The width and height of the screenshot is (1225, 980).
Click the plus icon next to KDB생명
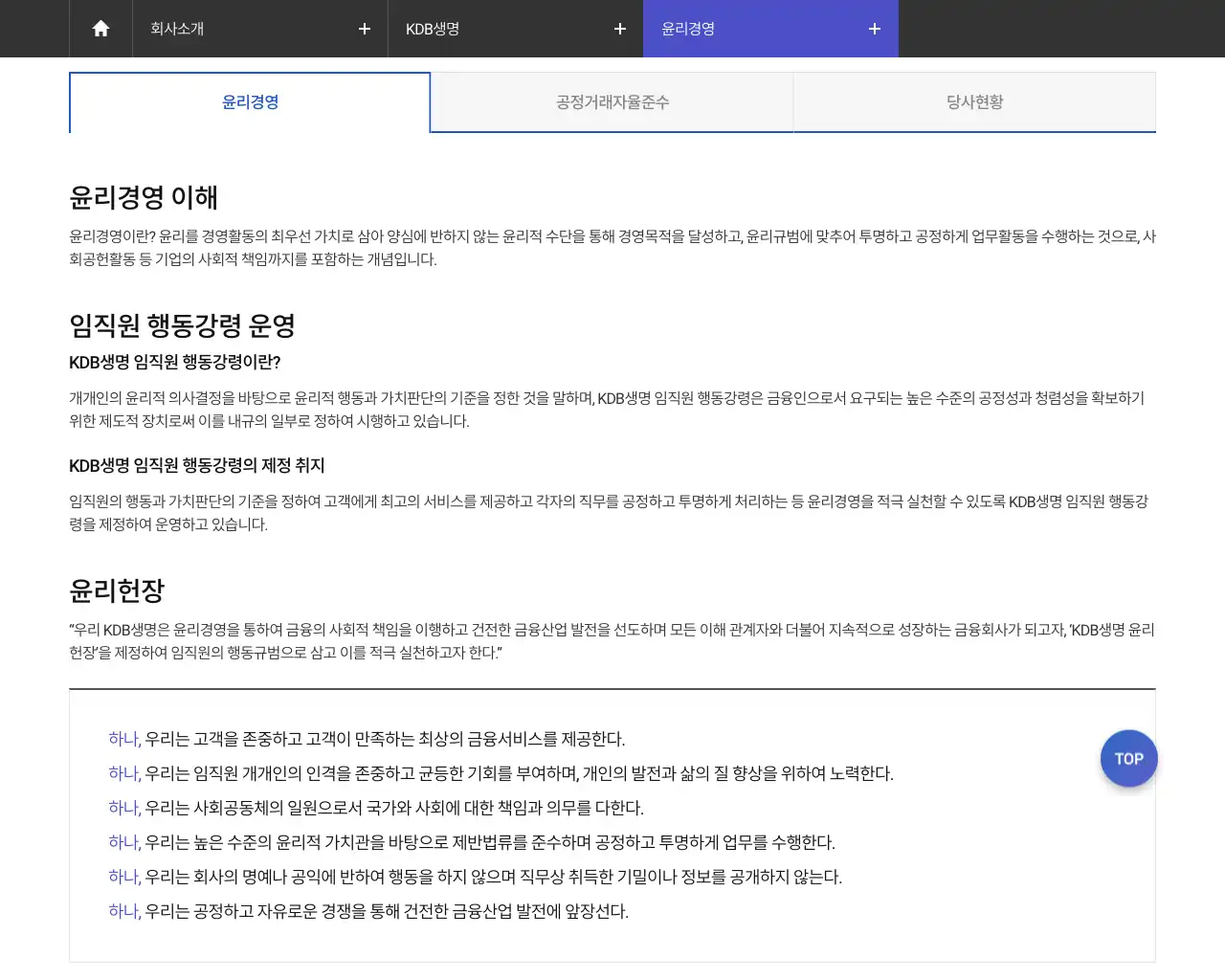[x=619, y=29]
